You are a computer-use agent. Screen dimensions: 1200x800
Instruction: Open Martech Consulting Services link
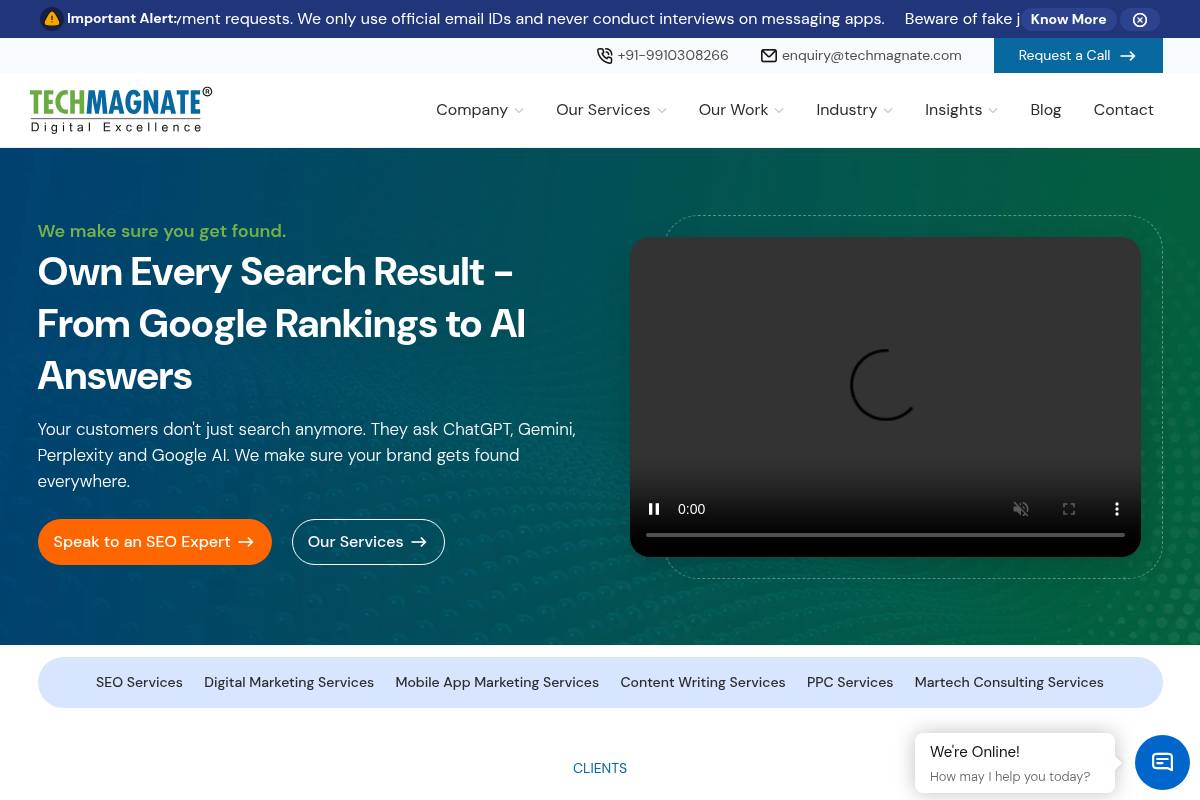click(1009, 682)
